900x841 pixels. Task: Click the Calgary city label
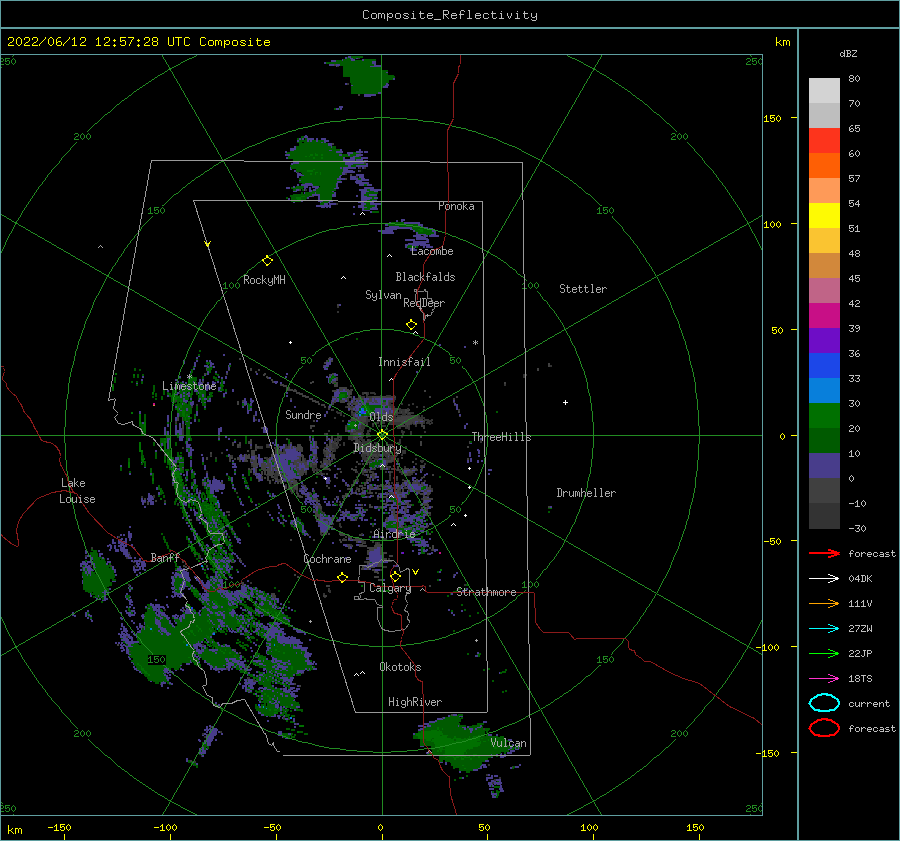click(x=390, y=588)
